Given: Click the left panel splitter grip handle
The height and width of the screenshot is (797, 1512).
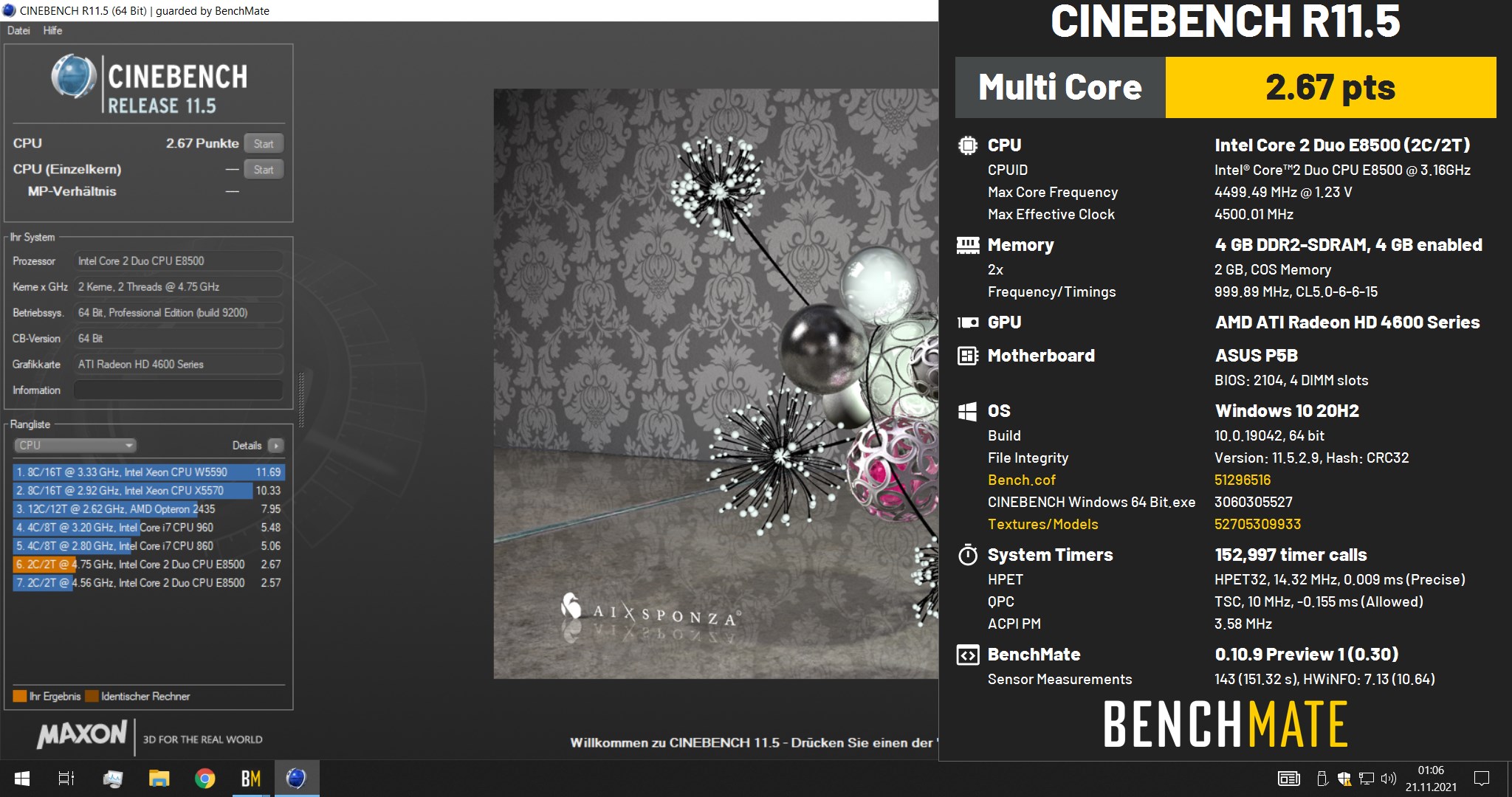Looking at the screenshot, I should click(x=300, y=398).
